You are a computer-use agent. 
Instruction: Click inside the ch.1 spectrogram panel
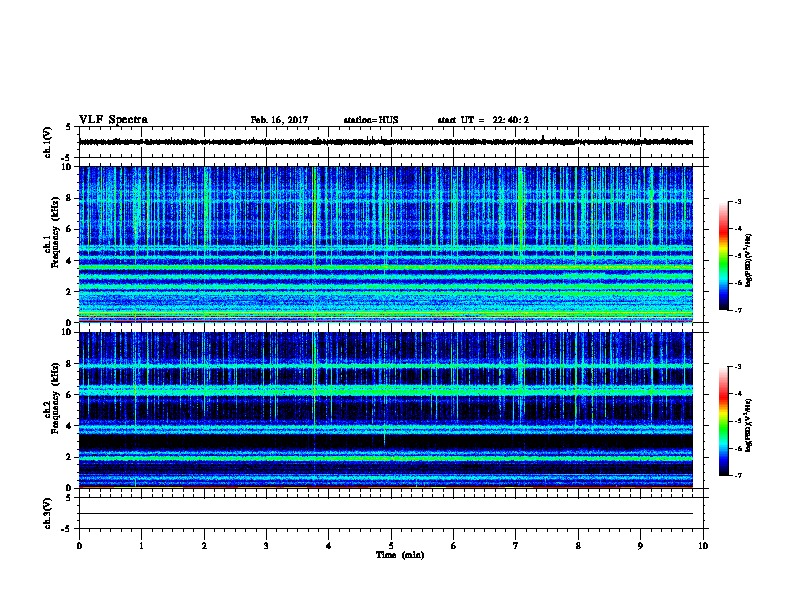pos(386,244)
